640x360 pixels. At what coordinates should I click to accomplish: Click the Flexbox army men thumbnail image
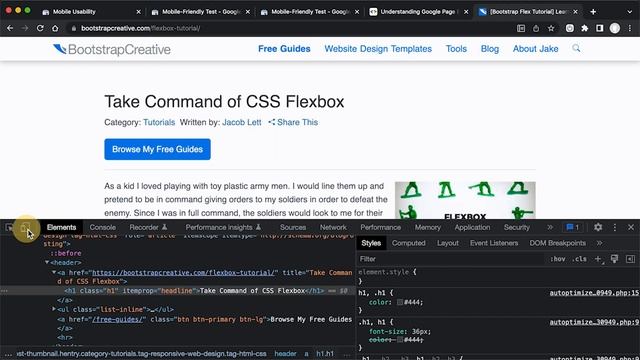465,200
